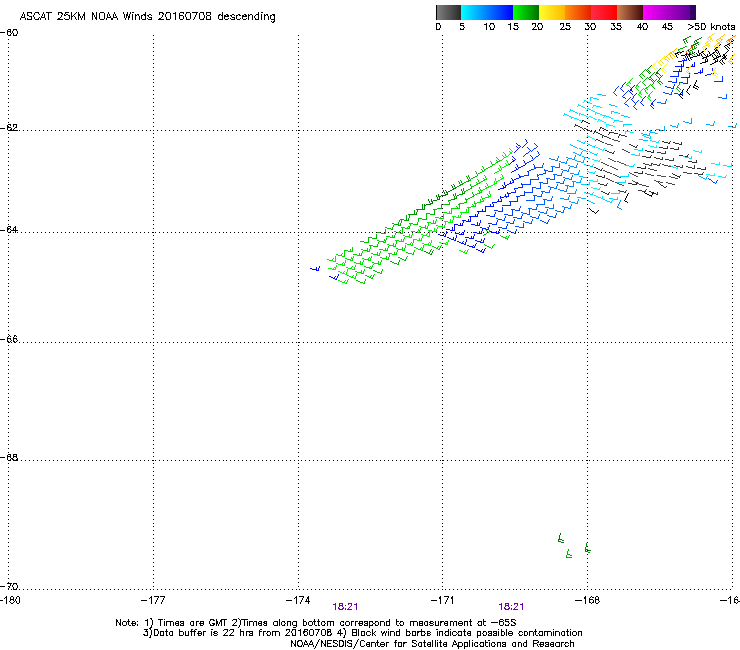This screenshot has width=740, height=650.
Task: Click the dark purple >50 knots color segment
Action: 692,12
